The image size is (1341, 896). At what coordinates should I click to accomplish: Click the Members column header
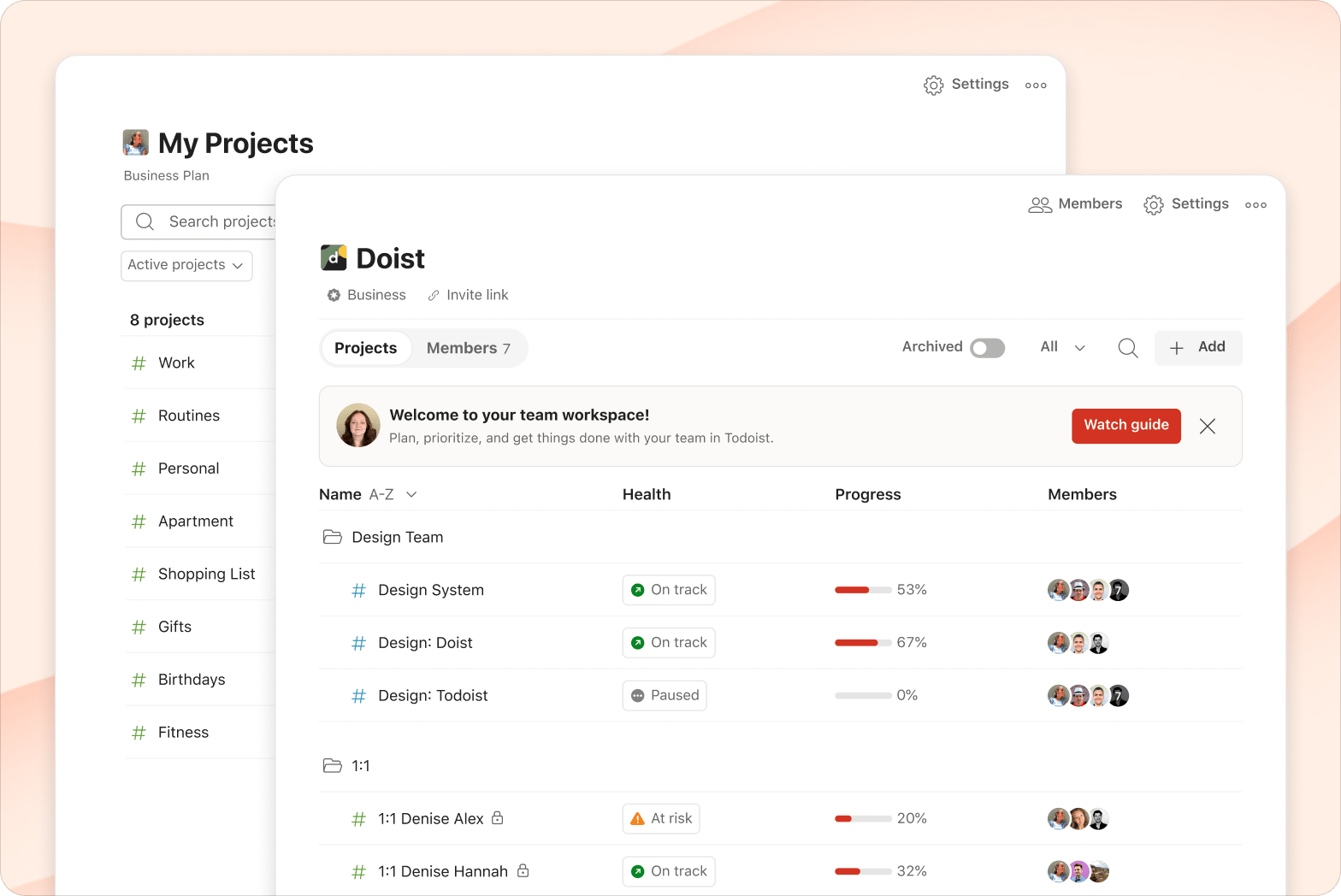[1082, 494]
